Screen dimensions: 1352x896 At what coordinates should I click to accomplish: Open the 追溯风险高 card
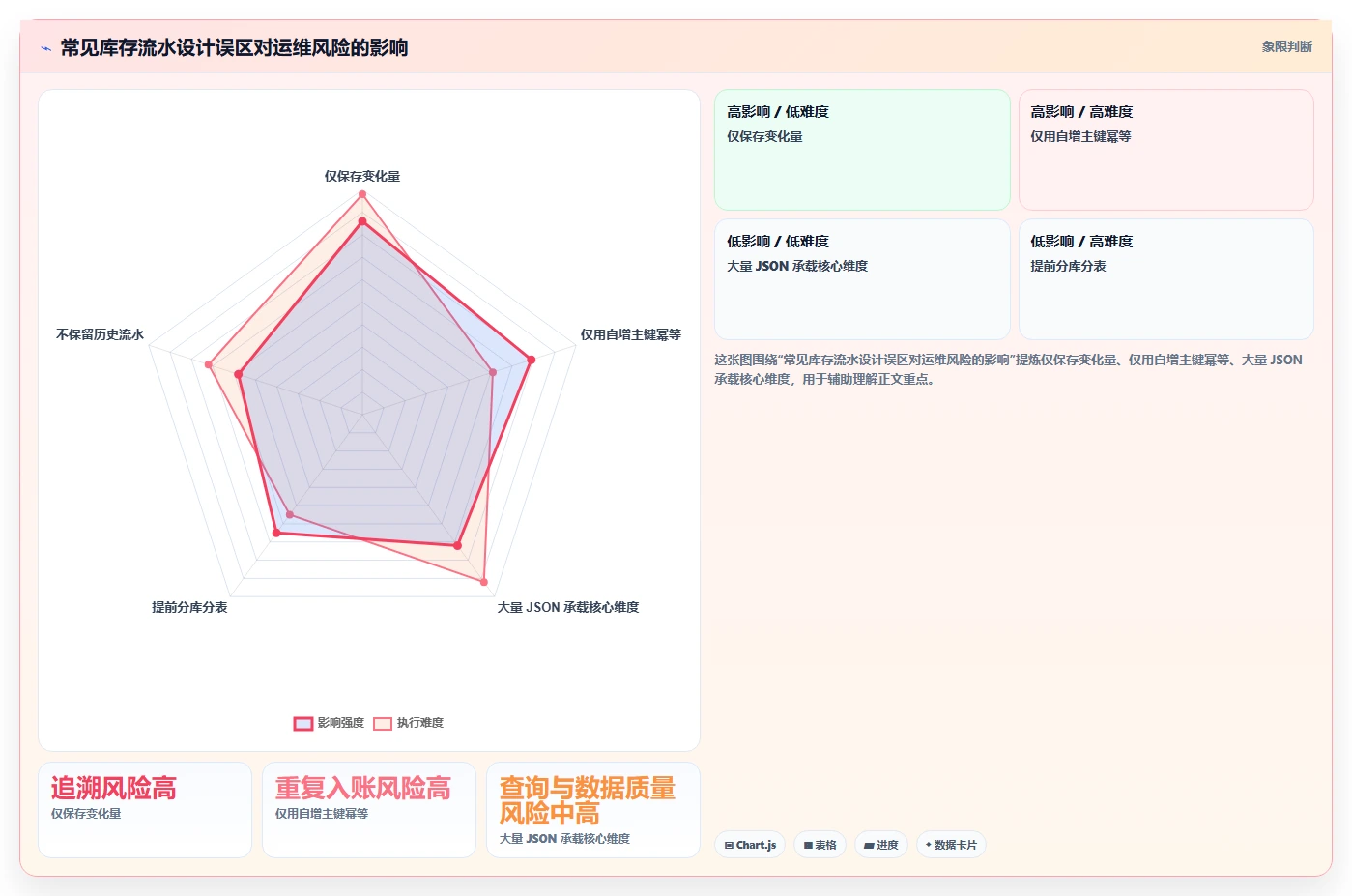[145, 810]
